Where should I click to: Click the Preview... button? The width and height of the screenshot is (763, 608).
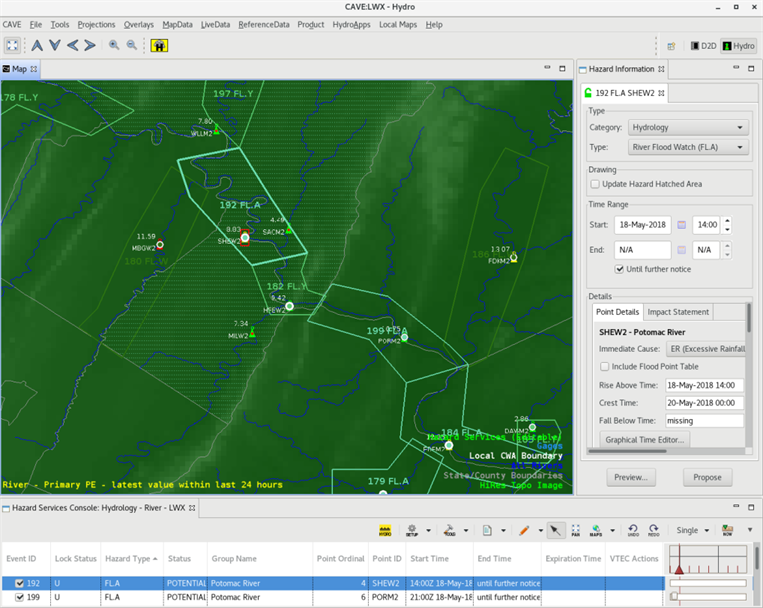point(631,478)
